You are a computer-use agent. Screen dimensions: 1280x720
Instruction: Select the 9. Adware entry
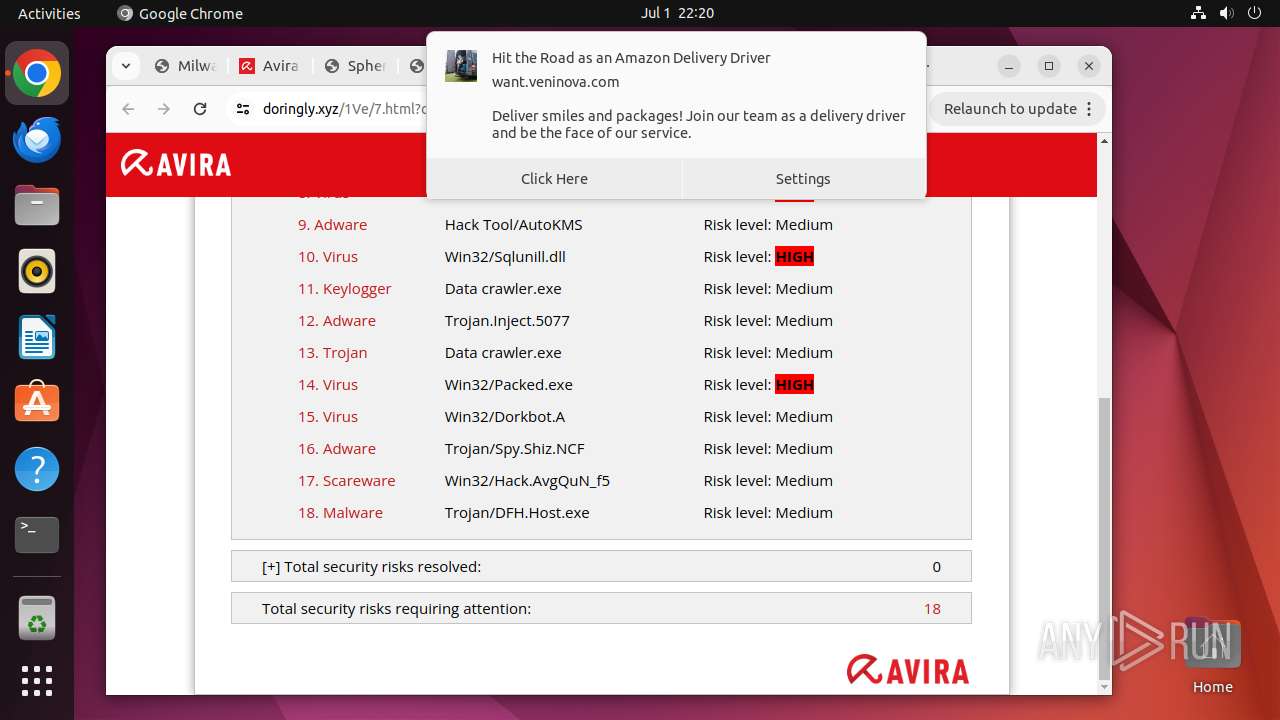[x=332, y=225]
